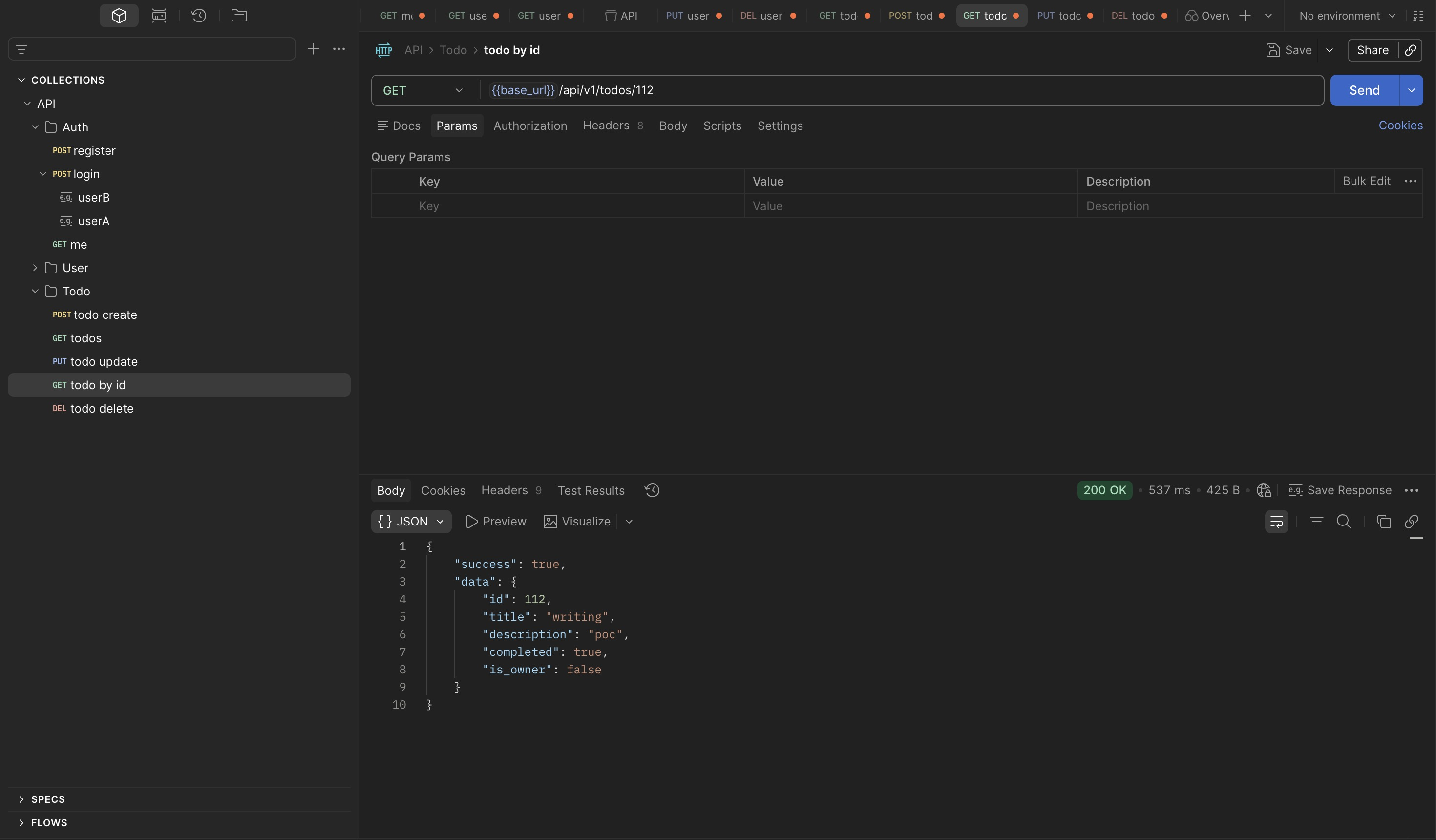Click the Save button
Viewport: 1436px width, 840px height.
pyautogui.click(x=1289, y=50)
